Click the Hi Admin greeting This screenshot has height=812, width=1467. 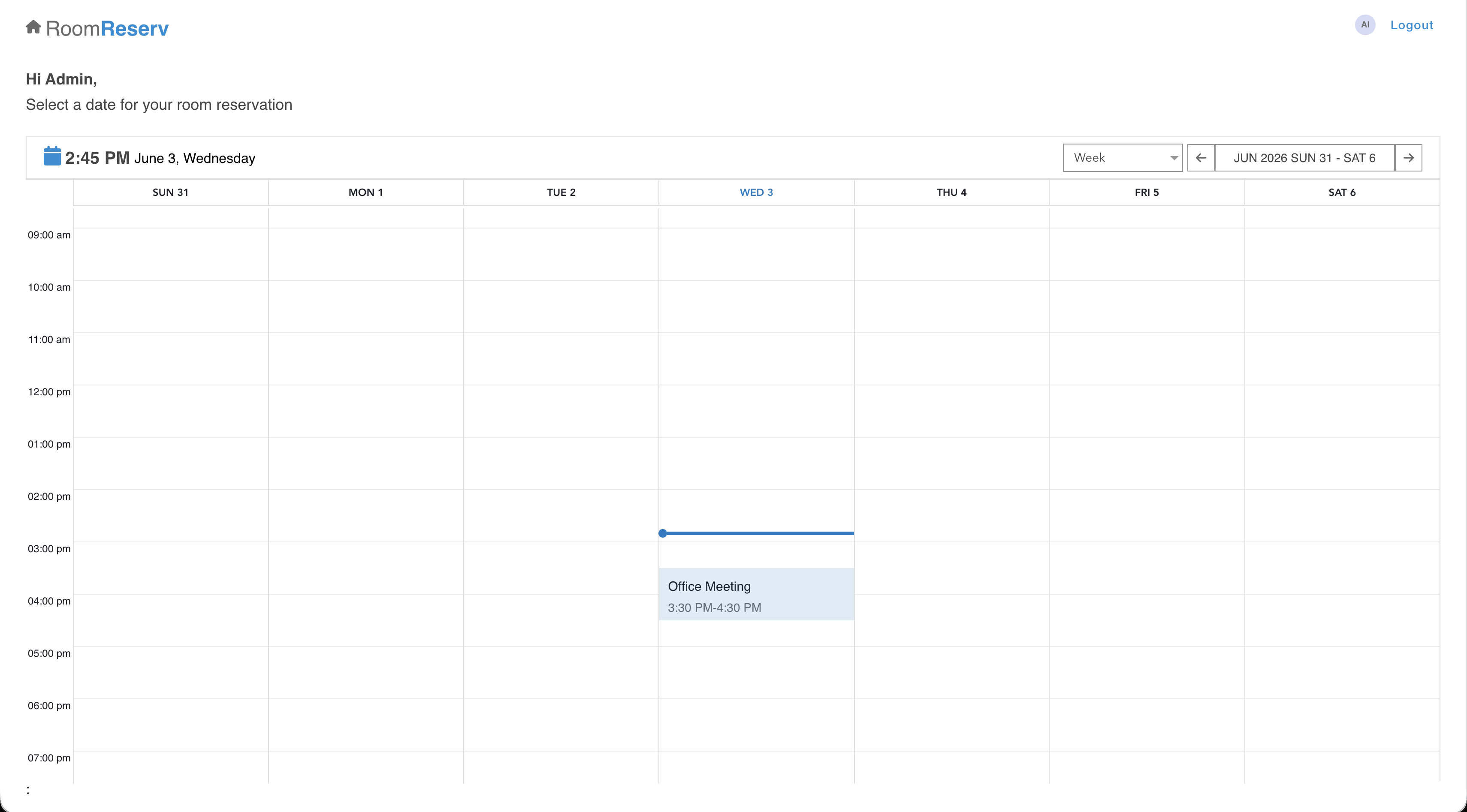[x=61, y=79]
